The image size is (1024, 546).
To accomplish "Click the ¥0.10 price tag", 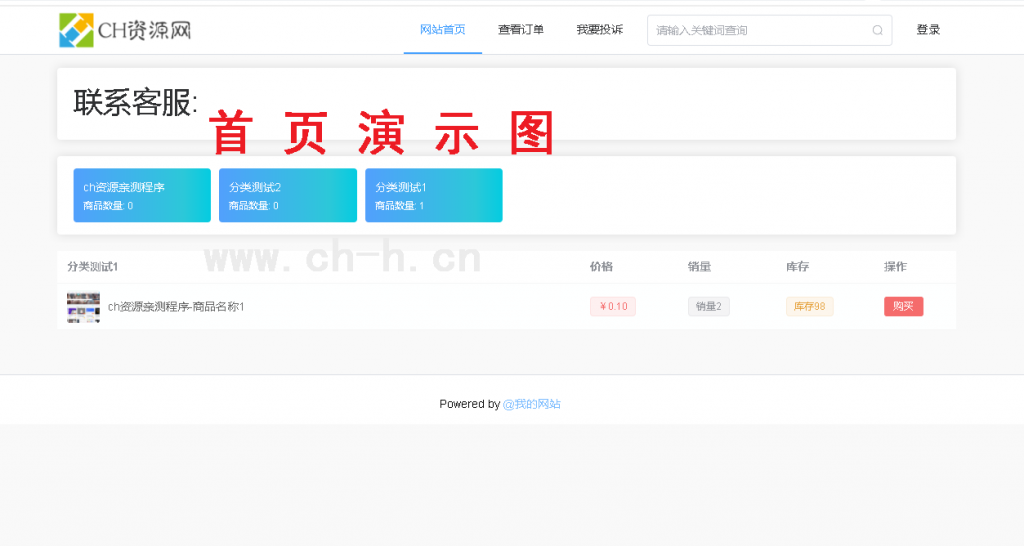I will pos(613,306).
